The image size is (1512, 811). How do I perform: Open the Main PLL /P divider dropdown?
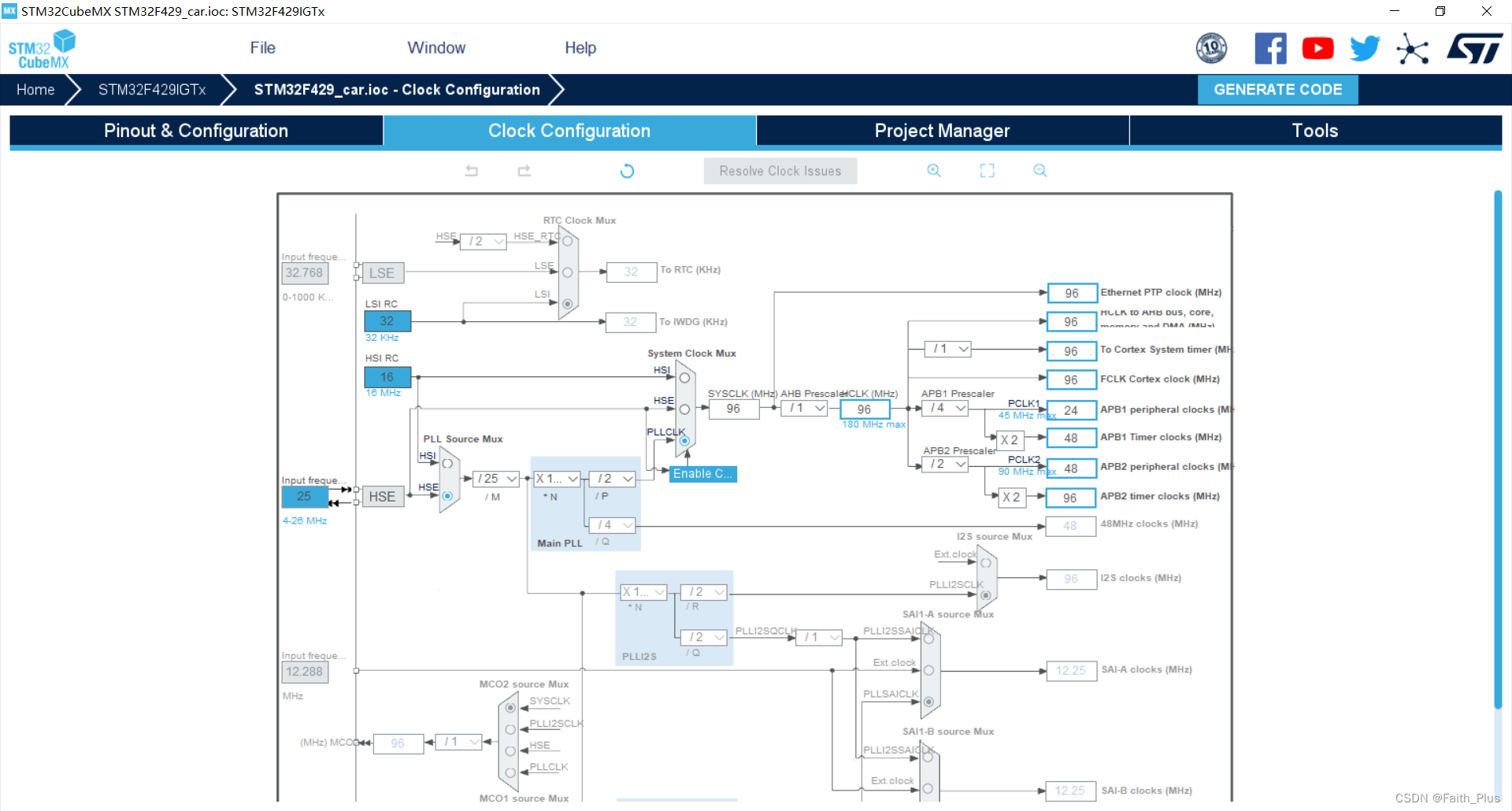(613, 479)
